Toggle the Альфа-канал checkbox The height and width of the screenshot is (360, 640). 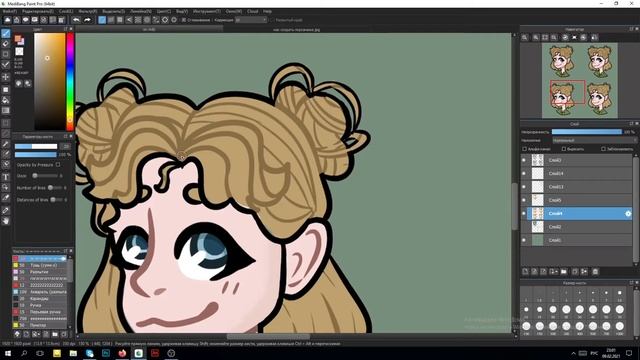pyautogui.click(x=525, y=149)
